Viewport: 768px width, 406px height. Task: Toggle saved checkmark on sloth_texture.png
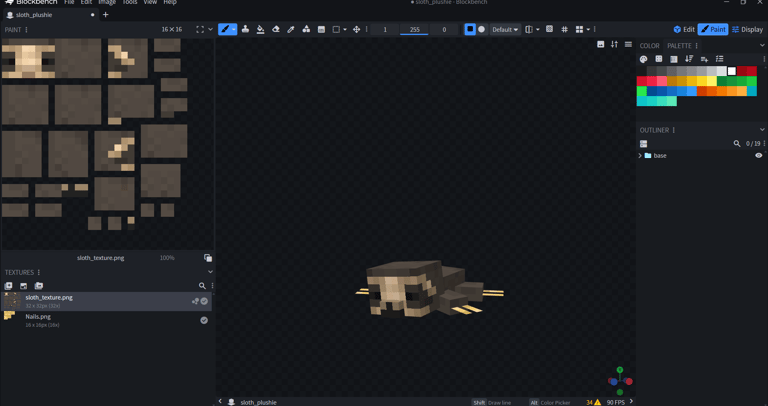[x=204, y=301]
